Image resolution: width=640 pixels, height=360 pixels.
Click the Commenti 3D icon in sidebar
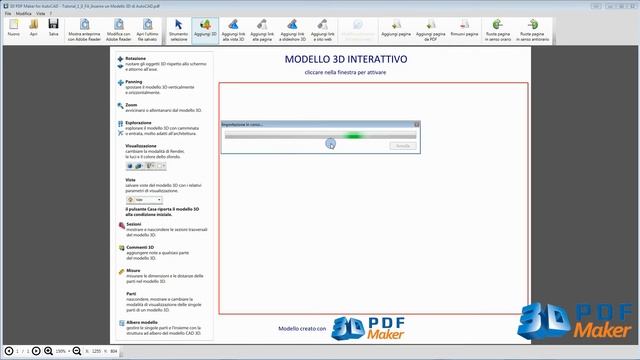pos(122,248)
